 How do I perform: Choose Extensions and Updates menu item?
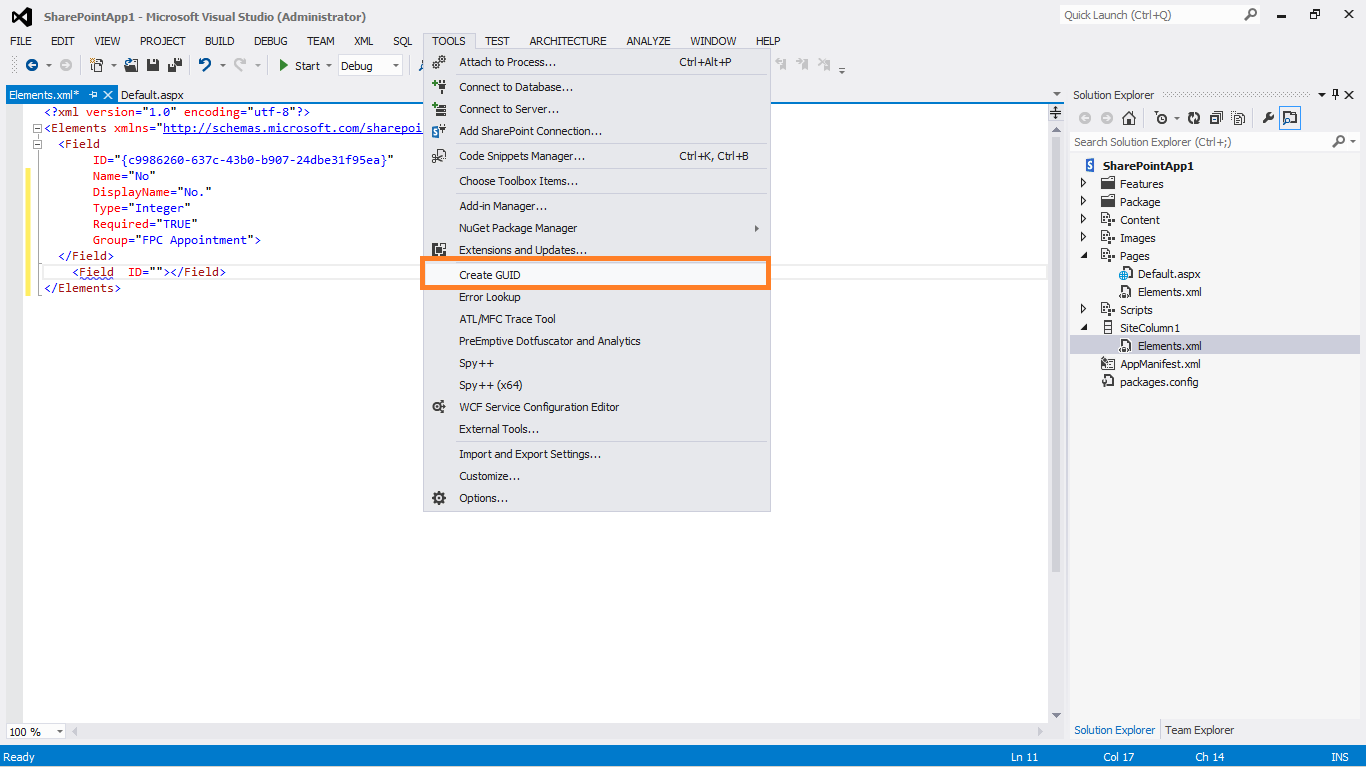(596, 250)
